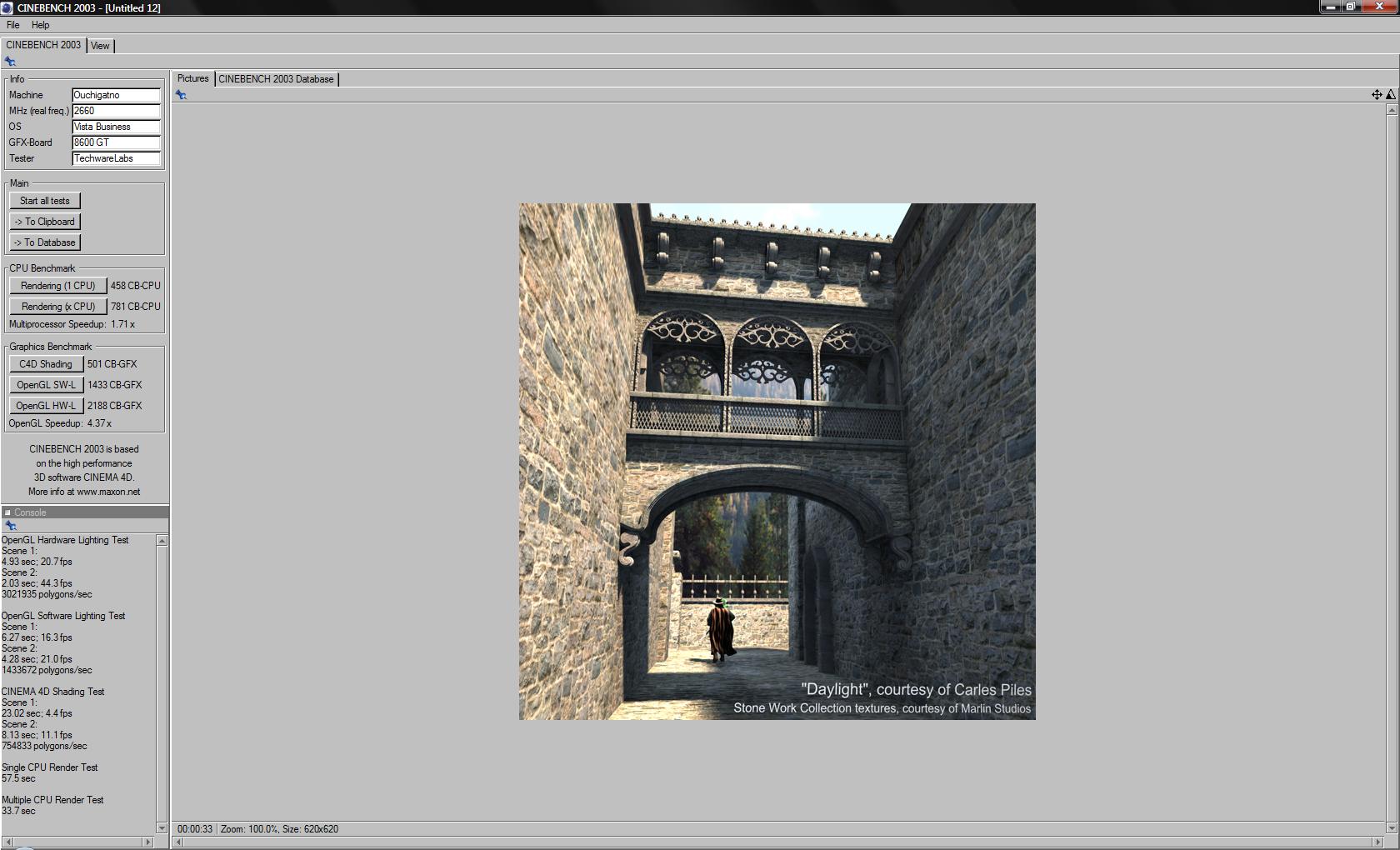This screenshot has width=1400, height=850.
Task: Click the pin icon in the Console panel
Action: point(11,526)
